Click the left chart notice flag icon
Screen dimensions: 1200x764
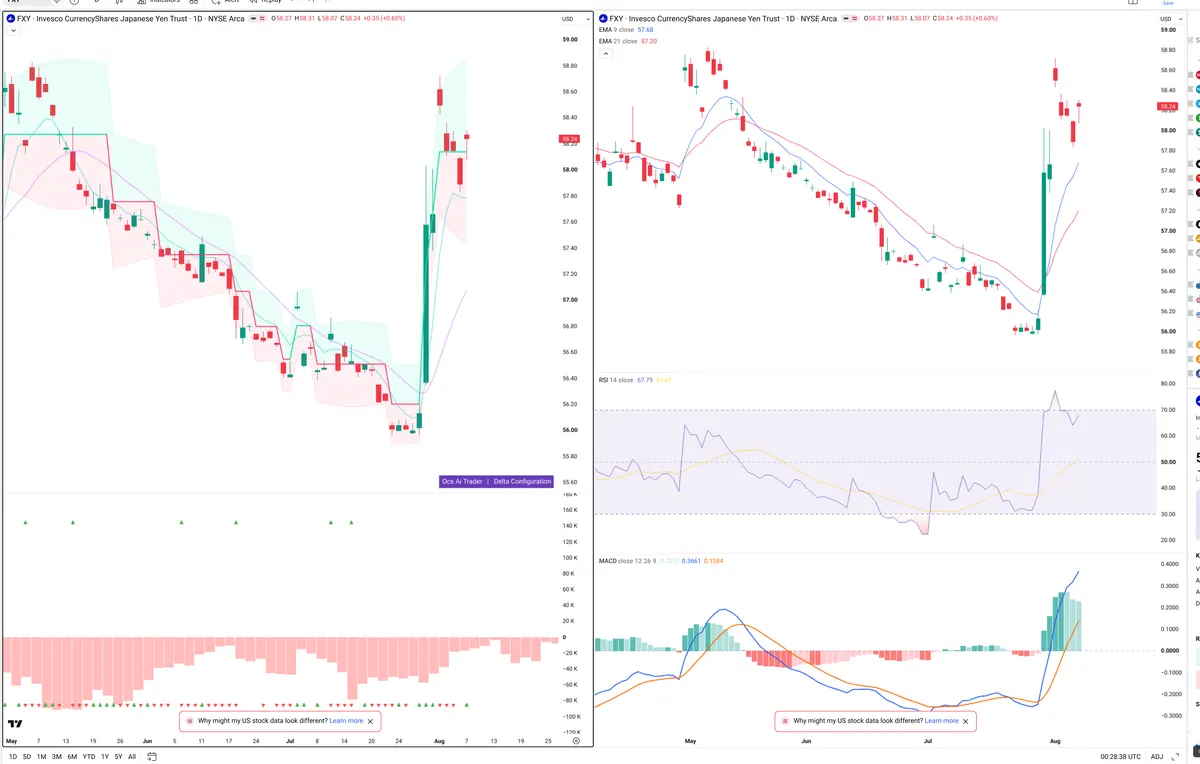point(190,721)
